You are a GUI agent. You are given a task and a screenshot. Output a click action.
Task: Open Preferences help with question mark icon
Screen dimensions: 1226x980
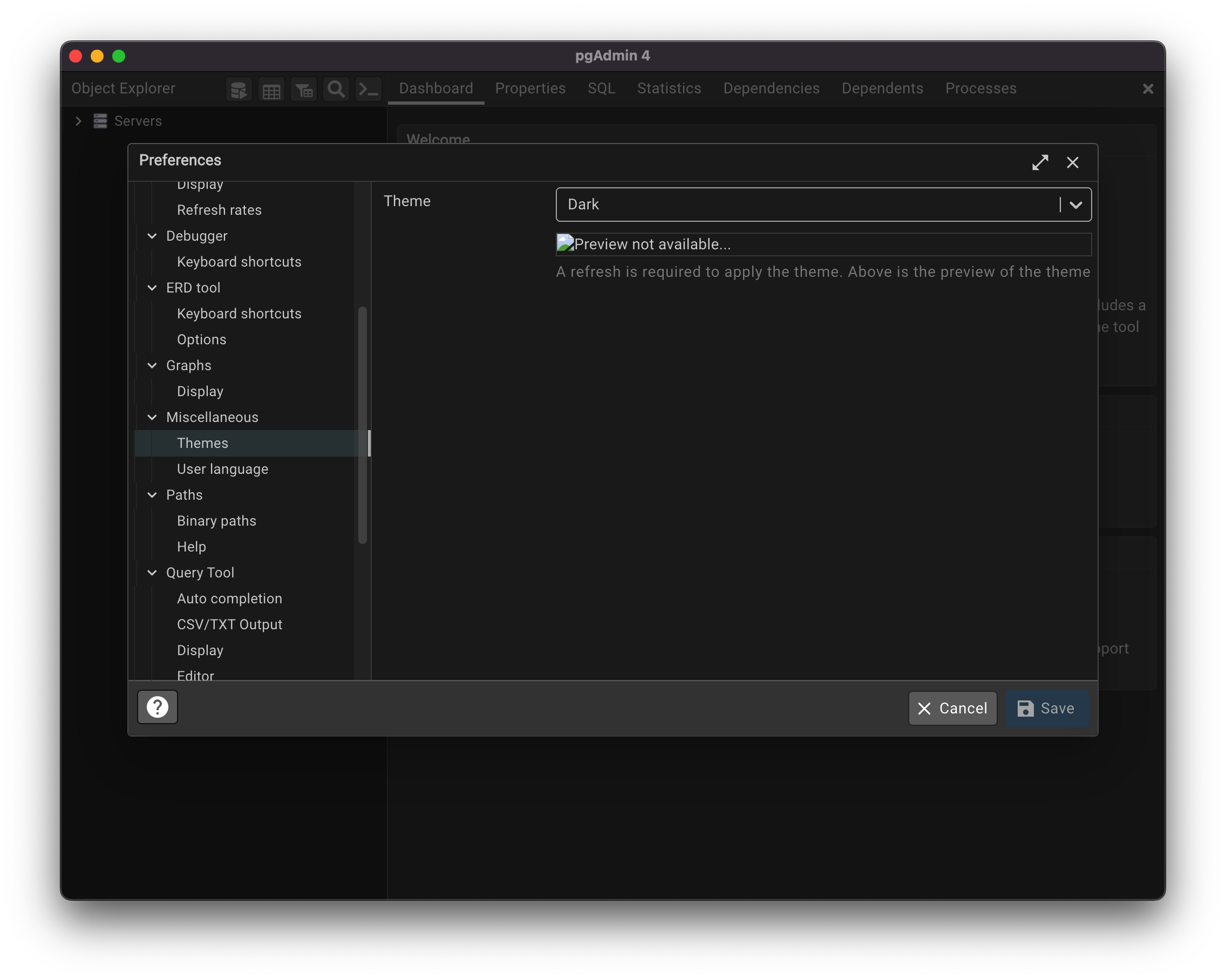tap(158, 707)
